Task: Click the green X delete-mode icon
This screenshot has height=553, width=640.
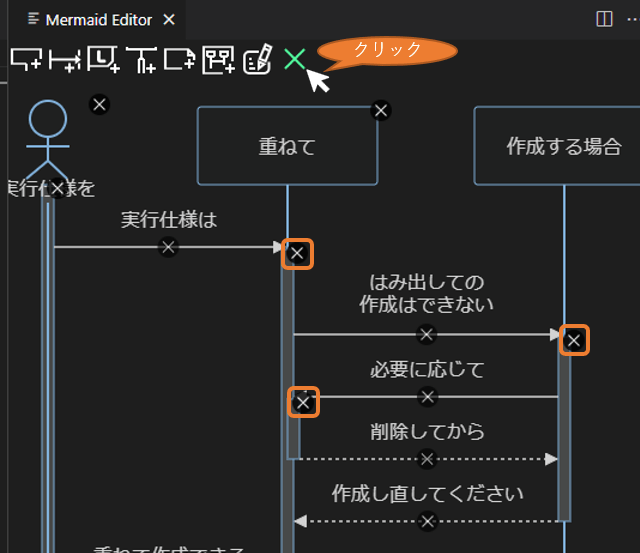Action: coord(294,59)
